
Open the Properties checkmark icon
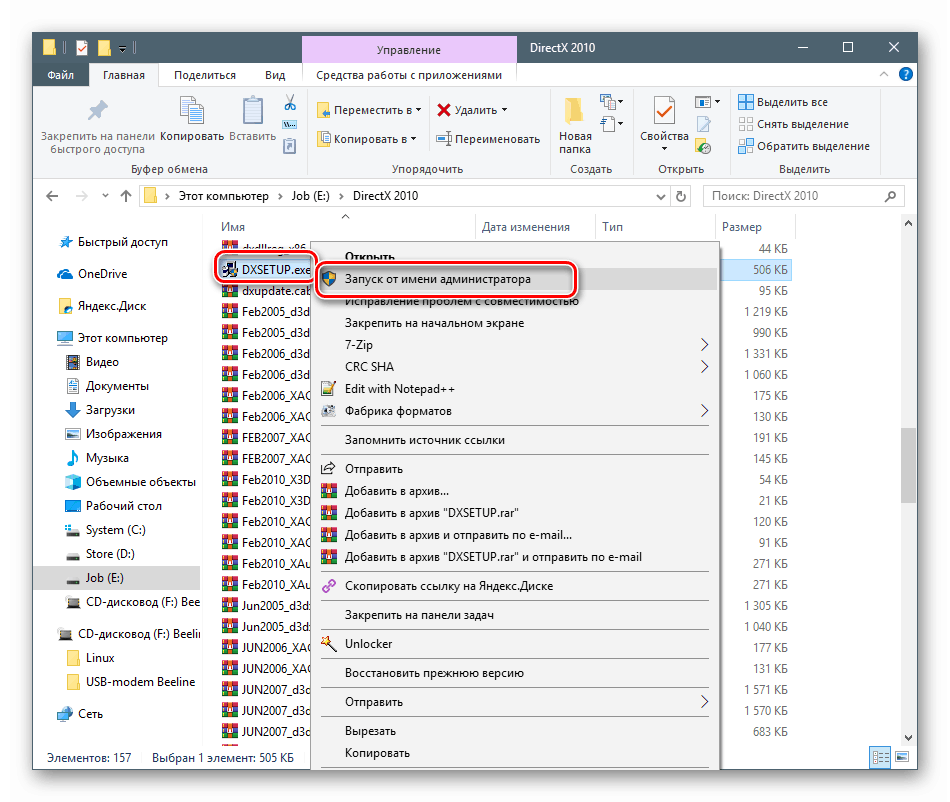click(664, 111)
